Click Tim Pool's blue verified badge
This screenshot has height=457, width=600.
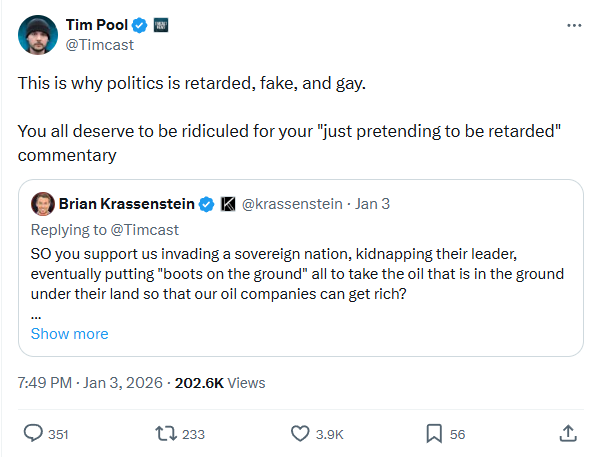(x=139, y=25)
